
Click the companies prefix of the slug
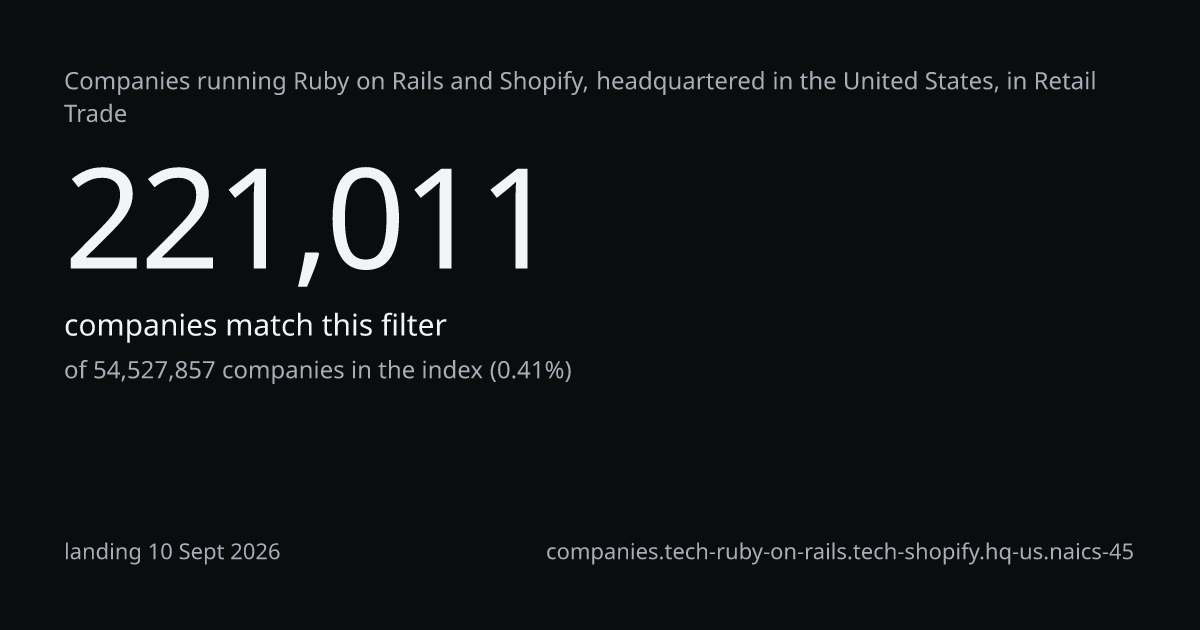point(602,552)
